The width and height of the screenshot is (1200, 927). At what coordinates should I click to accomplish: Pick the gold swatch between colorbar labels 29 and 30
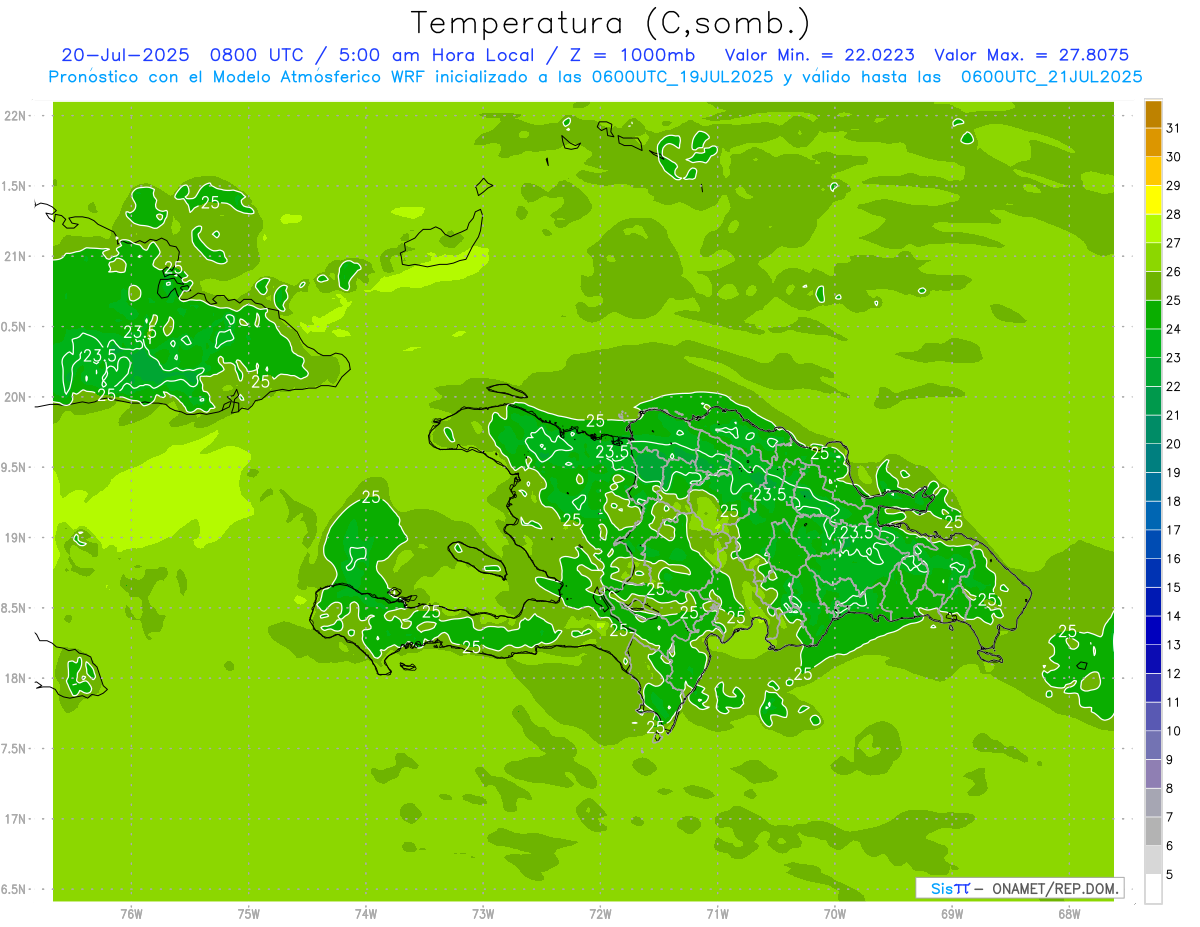coord(1153,171)
